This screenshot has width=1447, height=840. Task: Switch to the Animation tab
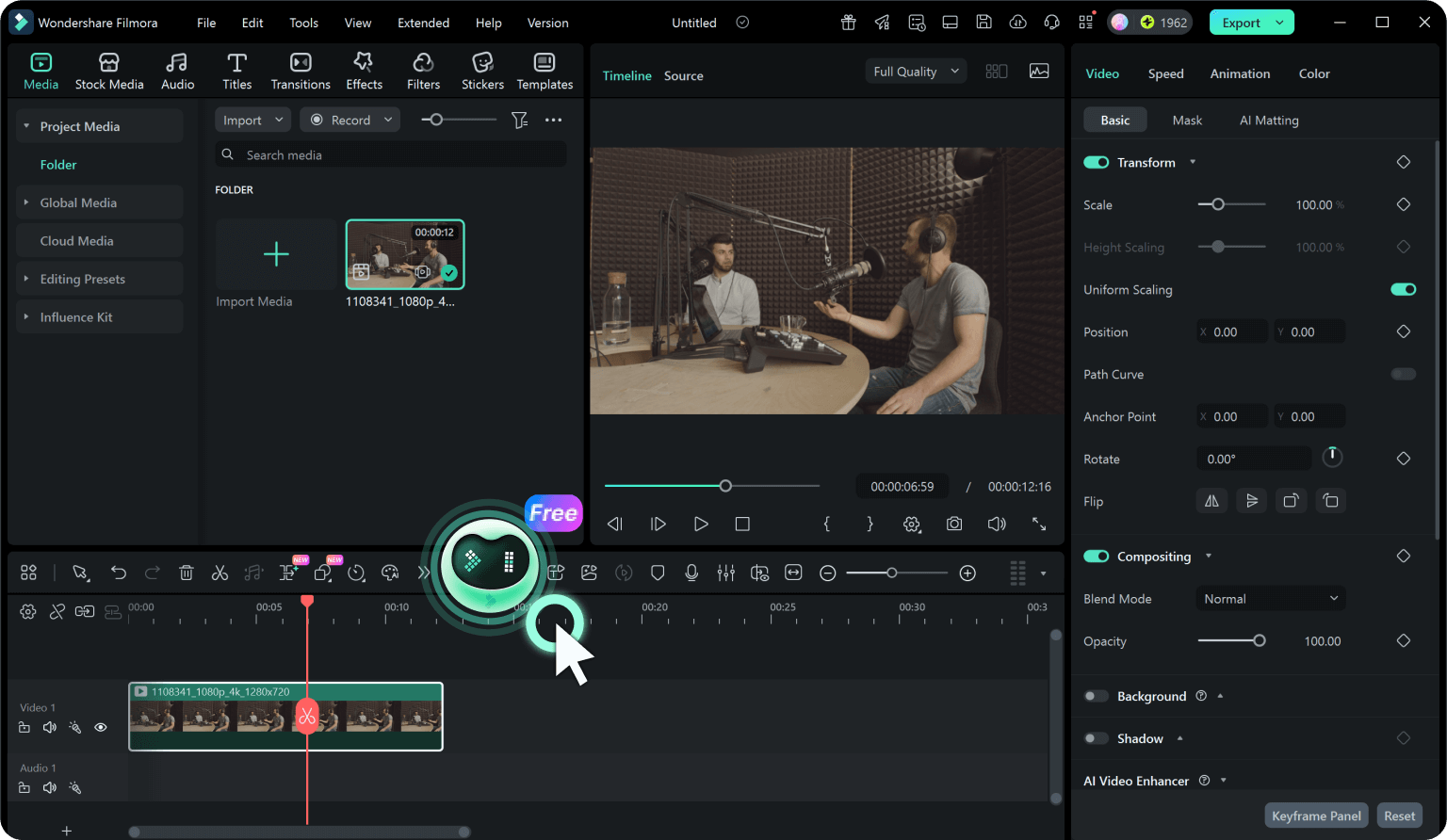click(1240, 73)
